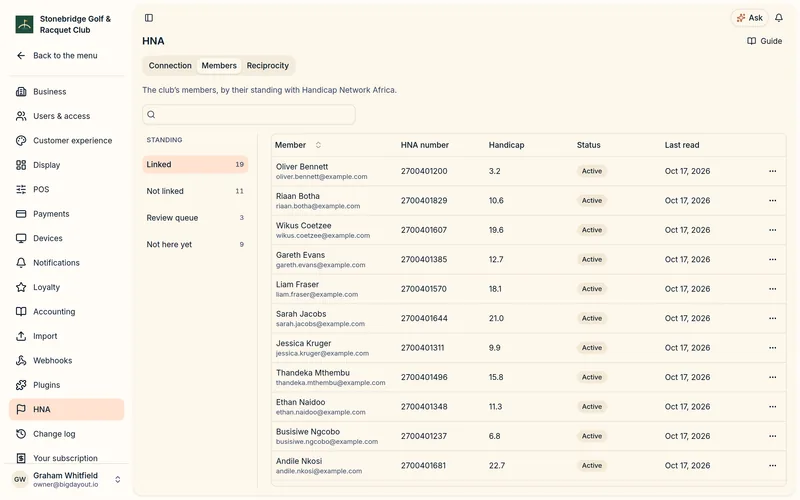Click Sarah Jacobs member name
This screenshot has width=800, height=500.
coord(301,314)
